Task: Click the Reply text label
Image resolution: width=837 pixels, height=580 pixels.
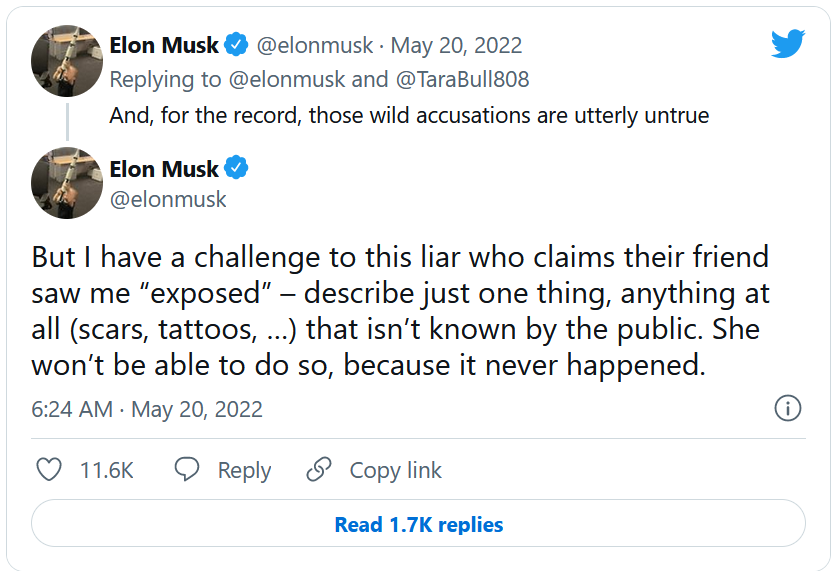Action: click(244, 470)
